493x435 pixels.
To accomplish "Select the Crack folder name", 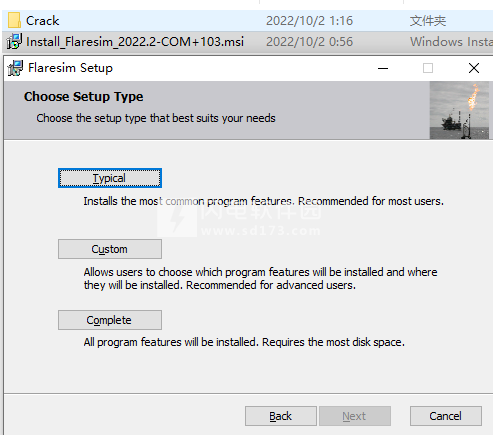I will point(43,21).
